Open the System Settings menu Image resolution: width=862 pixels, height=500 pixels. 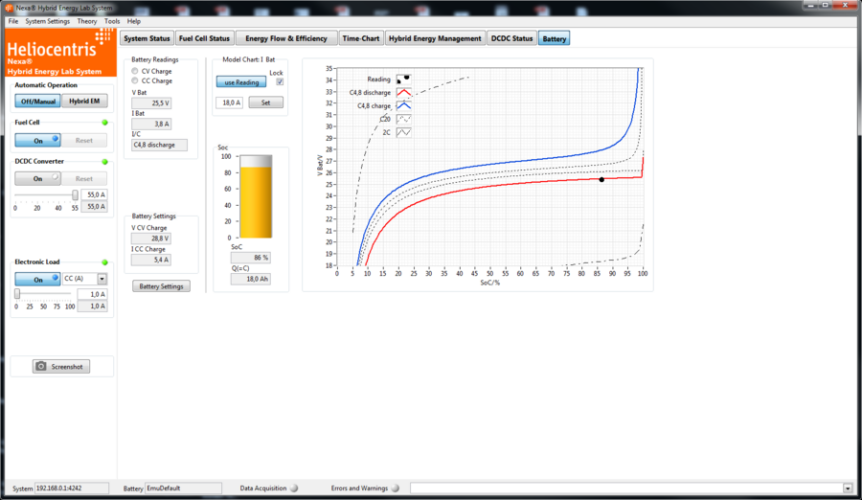click(47, 21)
